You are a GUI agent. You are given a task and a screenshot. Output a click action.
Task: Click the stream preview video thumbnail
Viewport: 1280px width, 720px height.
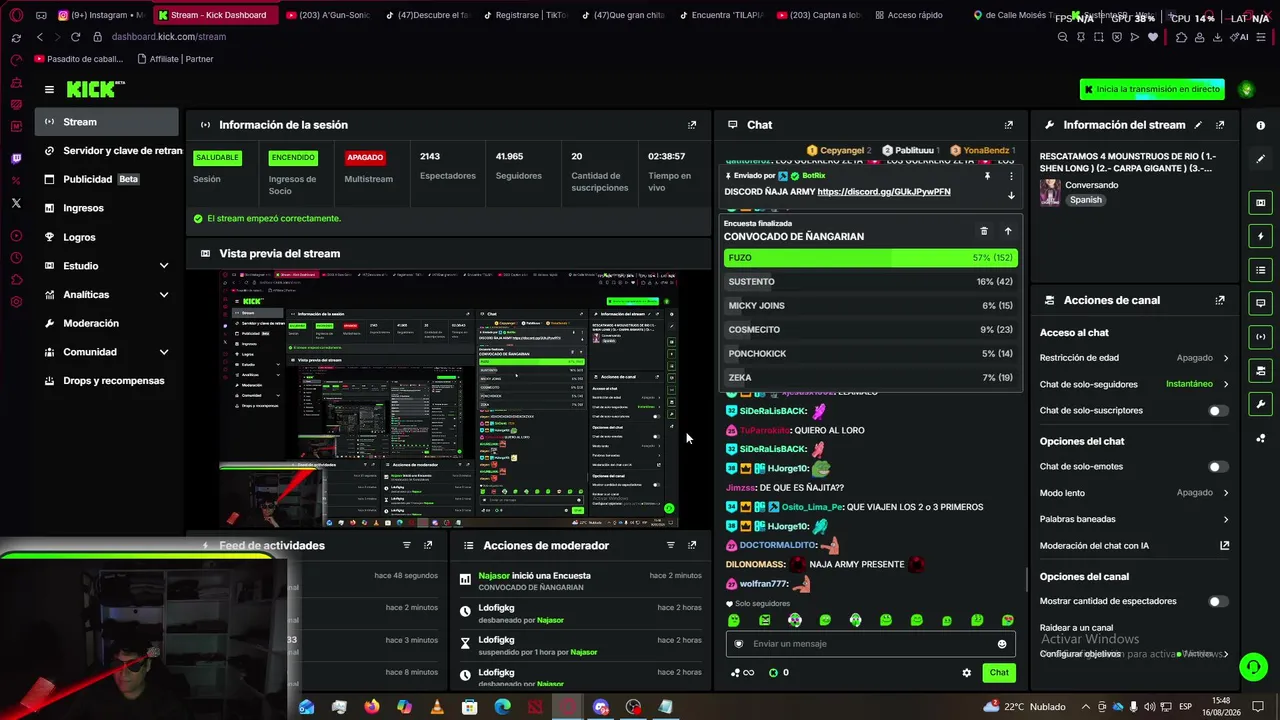tap(449, 399)
